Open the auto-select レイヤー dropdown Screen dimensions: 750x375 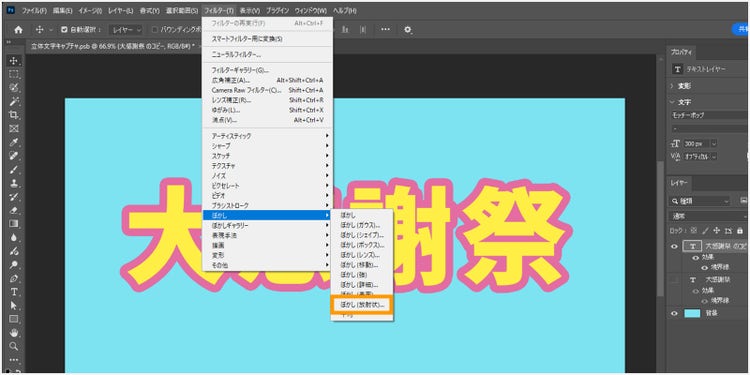coord(126,30)
